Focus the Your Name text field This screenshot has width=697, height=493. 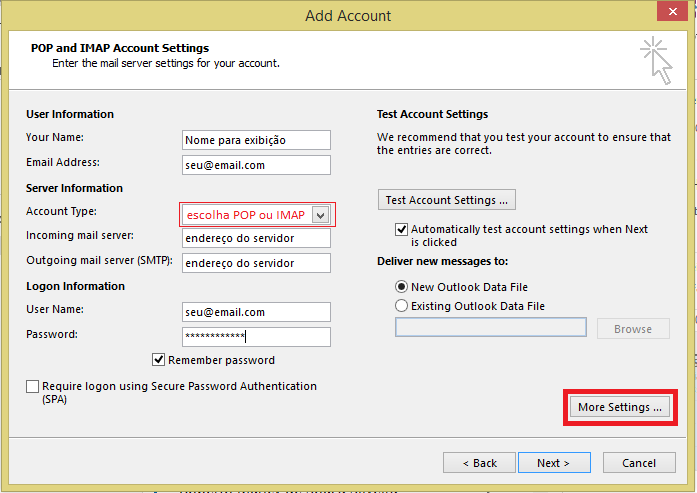click(256, 140)
